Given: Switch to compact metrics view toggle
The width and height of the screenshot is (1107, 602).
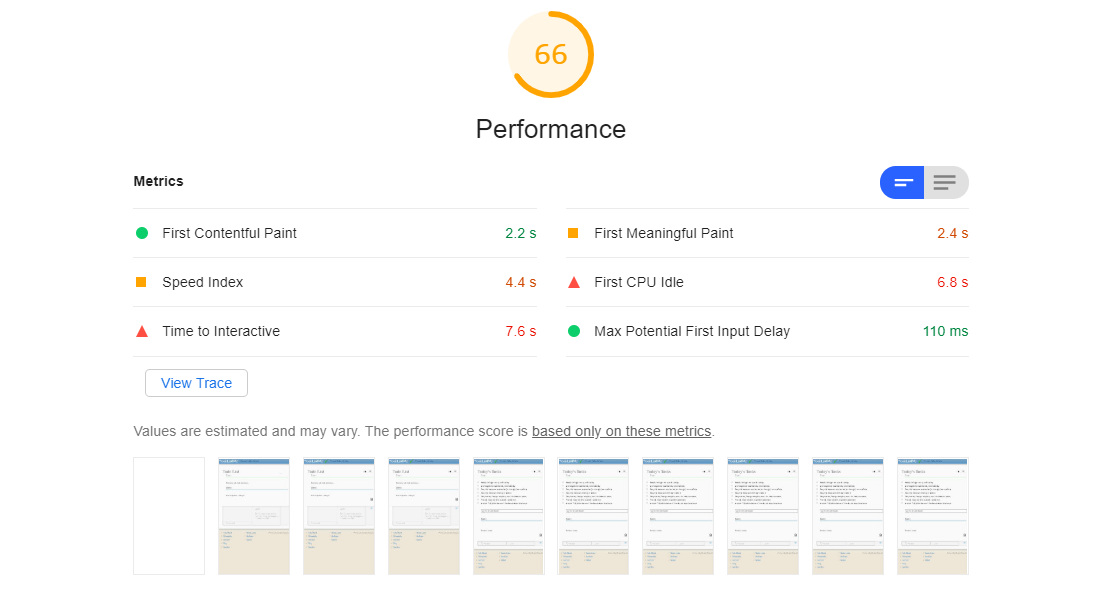Looking at the screenshot, I should [902, 183].
